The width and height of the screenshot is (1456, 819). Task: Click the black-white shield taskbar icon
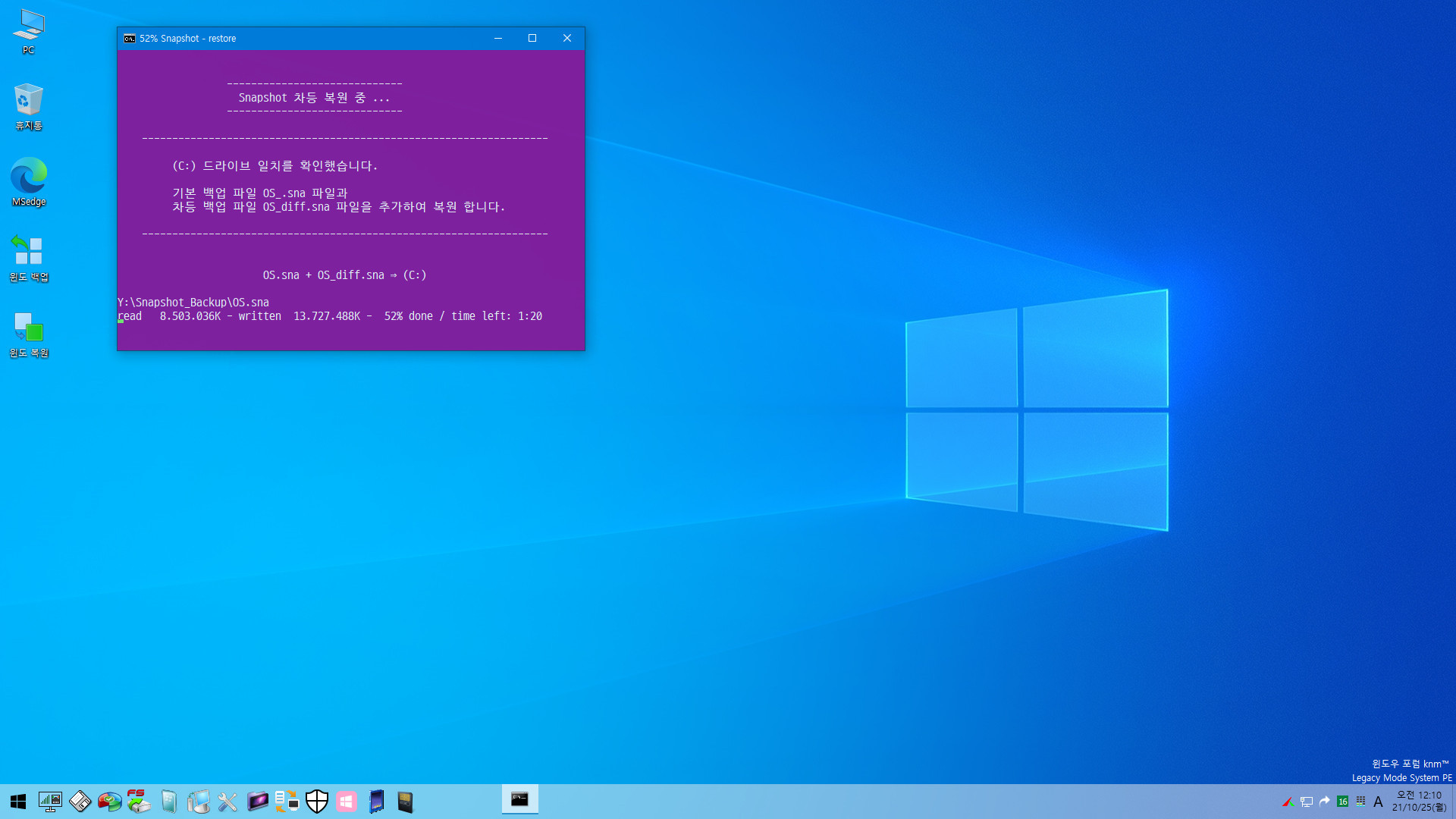(316, 802)
